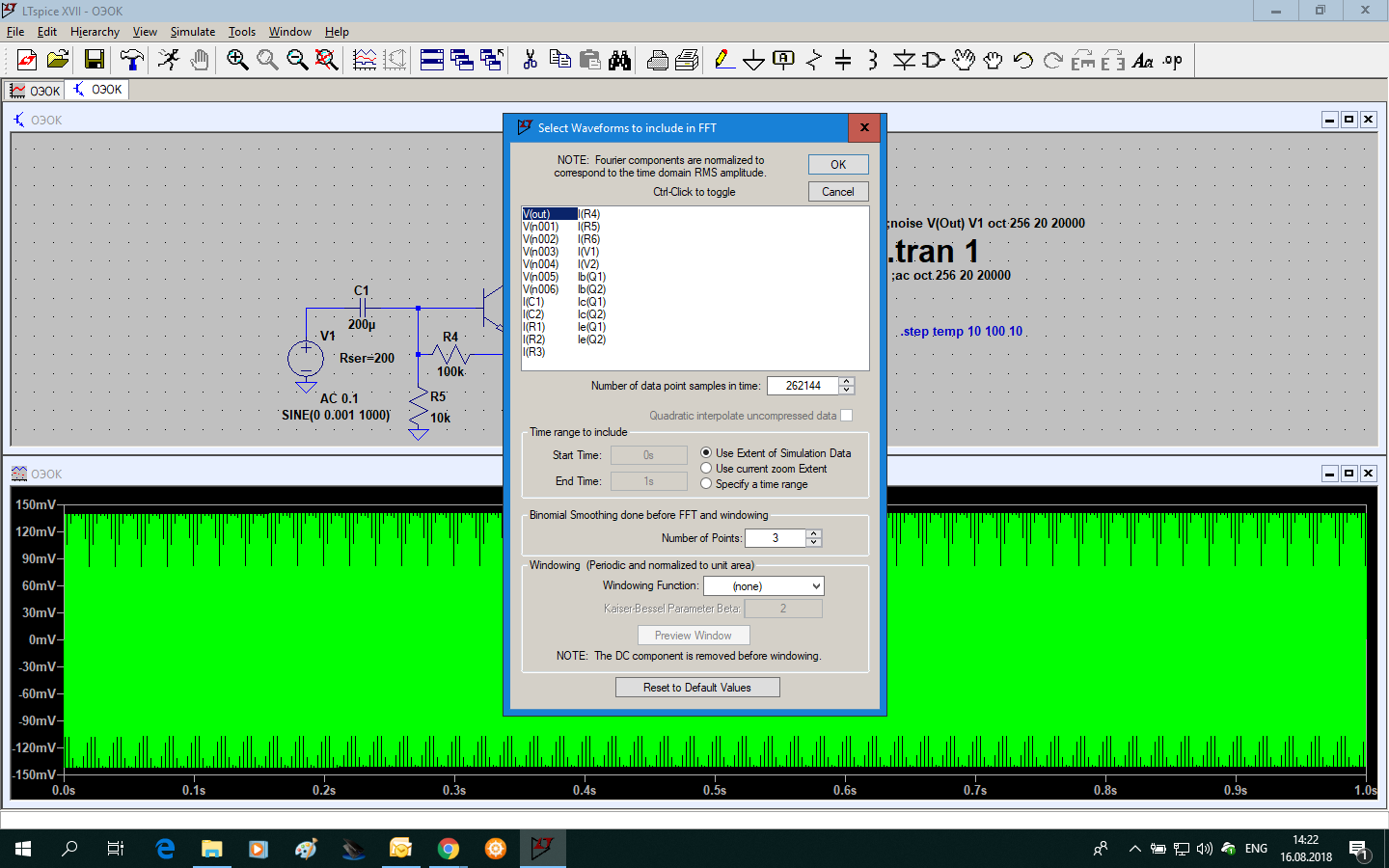Viewport: 1389px width, 868px height.
Task: Click the binoculars find icon
Action: coord(619,60)
